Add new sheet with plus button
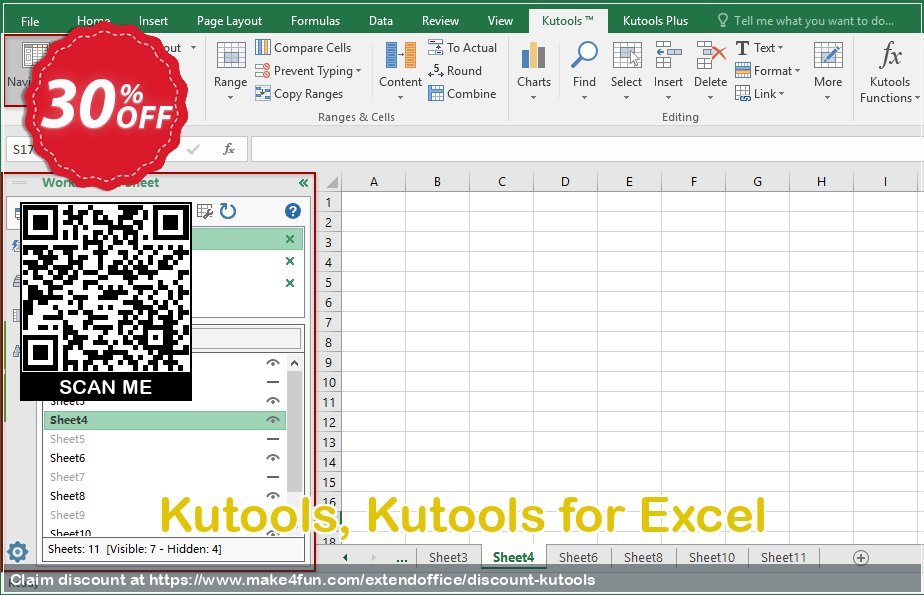 [860, 557]
